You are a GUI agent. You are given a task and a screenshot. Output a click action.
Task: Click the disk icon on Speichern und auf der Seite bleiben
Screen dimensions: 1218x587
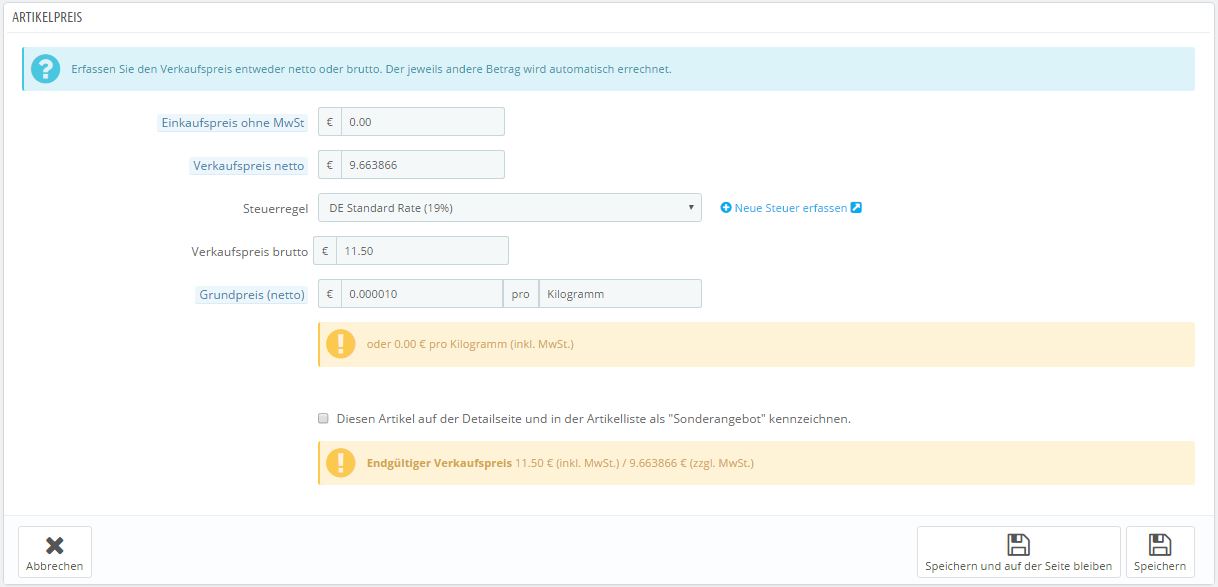click(1018, 545)
